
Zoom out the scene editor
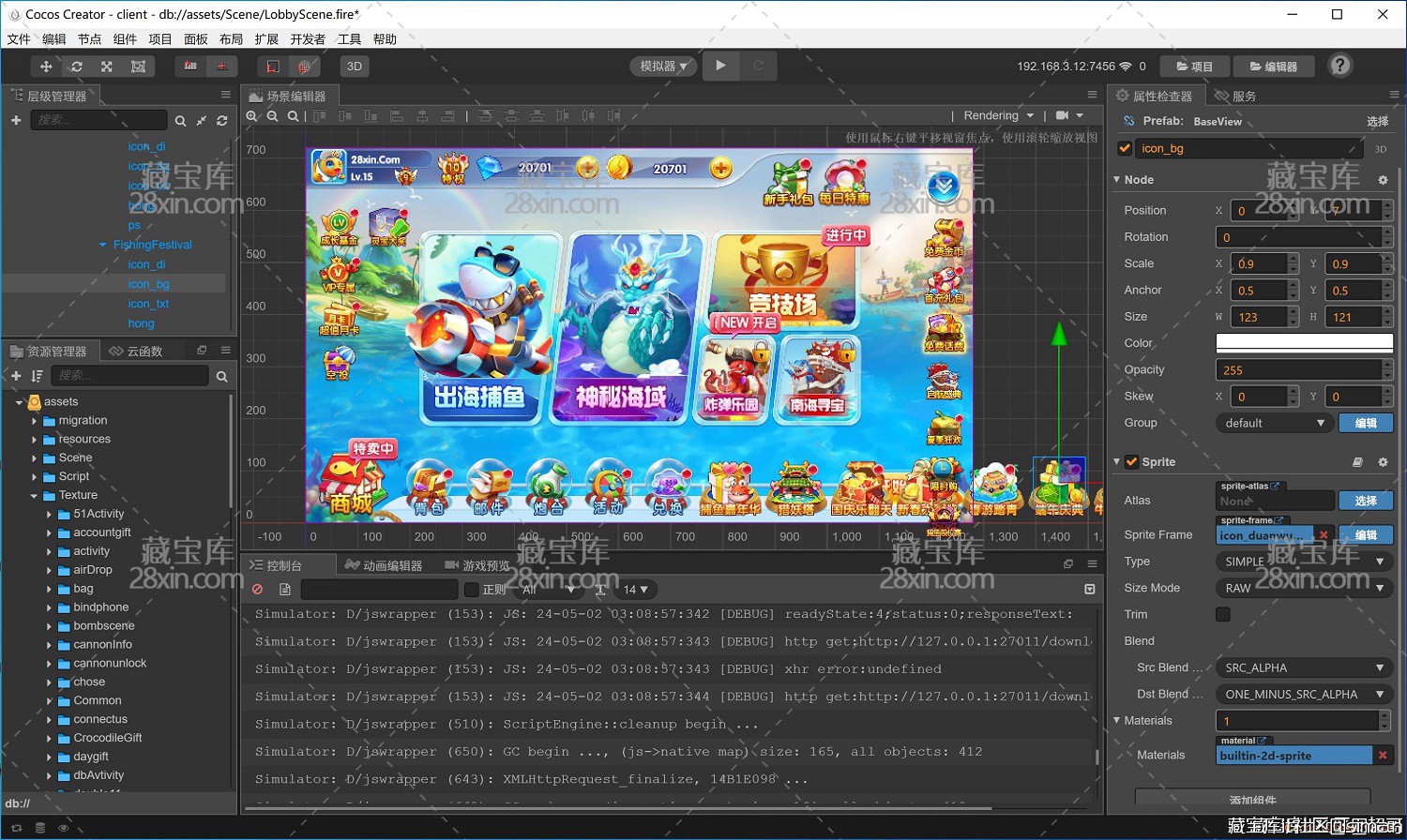[272, 116]
